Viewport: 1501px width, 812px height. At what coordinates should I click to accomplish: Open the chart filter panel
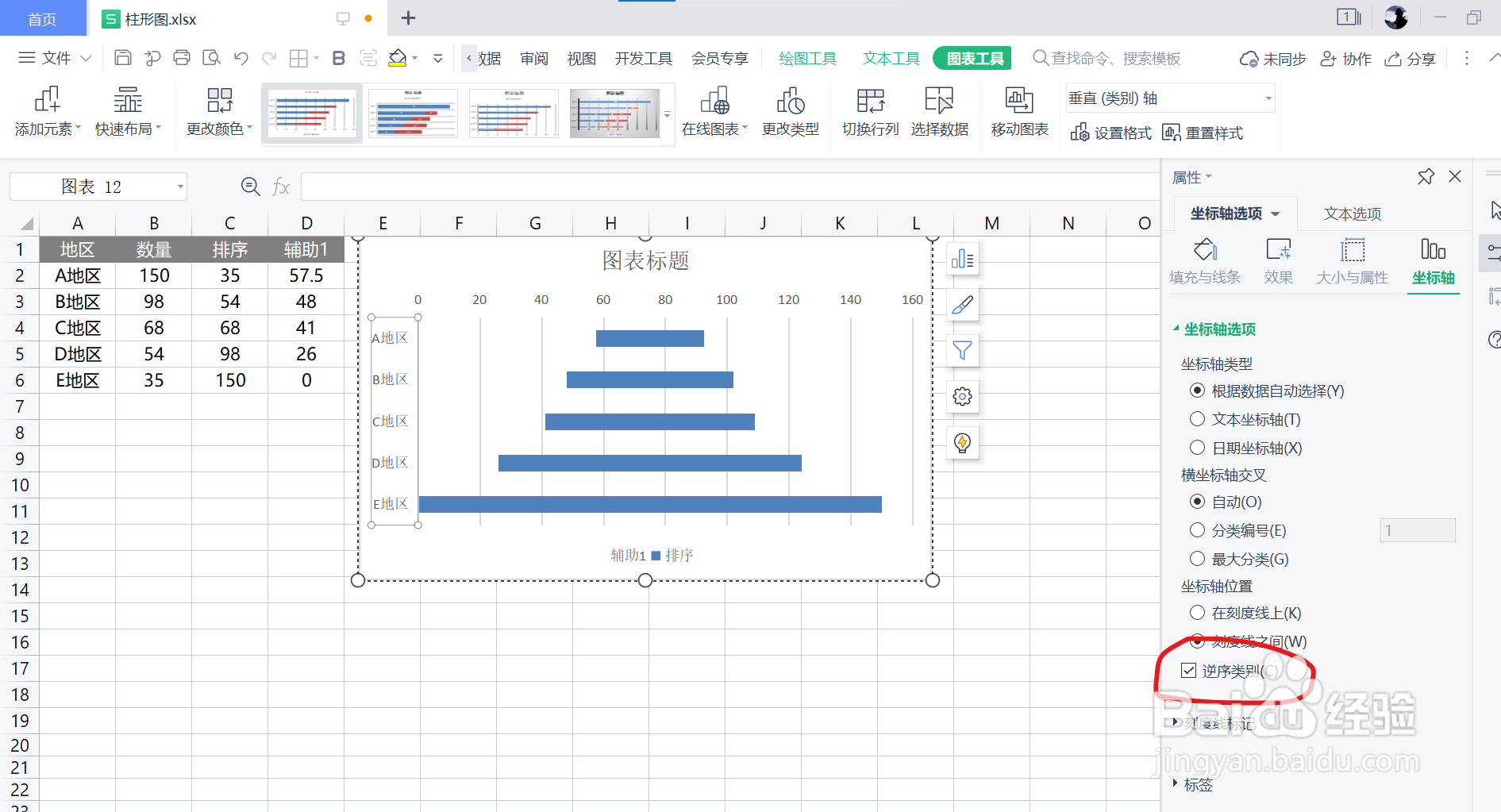(x=962, y=350)
